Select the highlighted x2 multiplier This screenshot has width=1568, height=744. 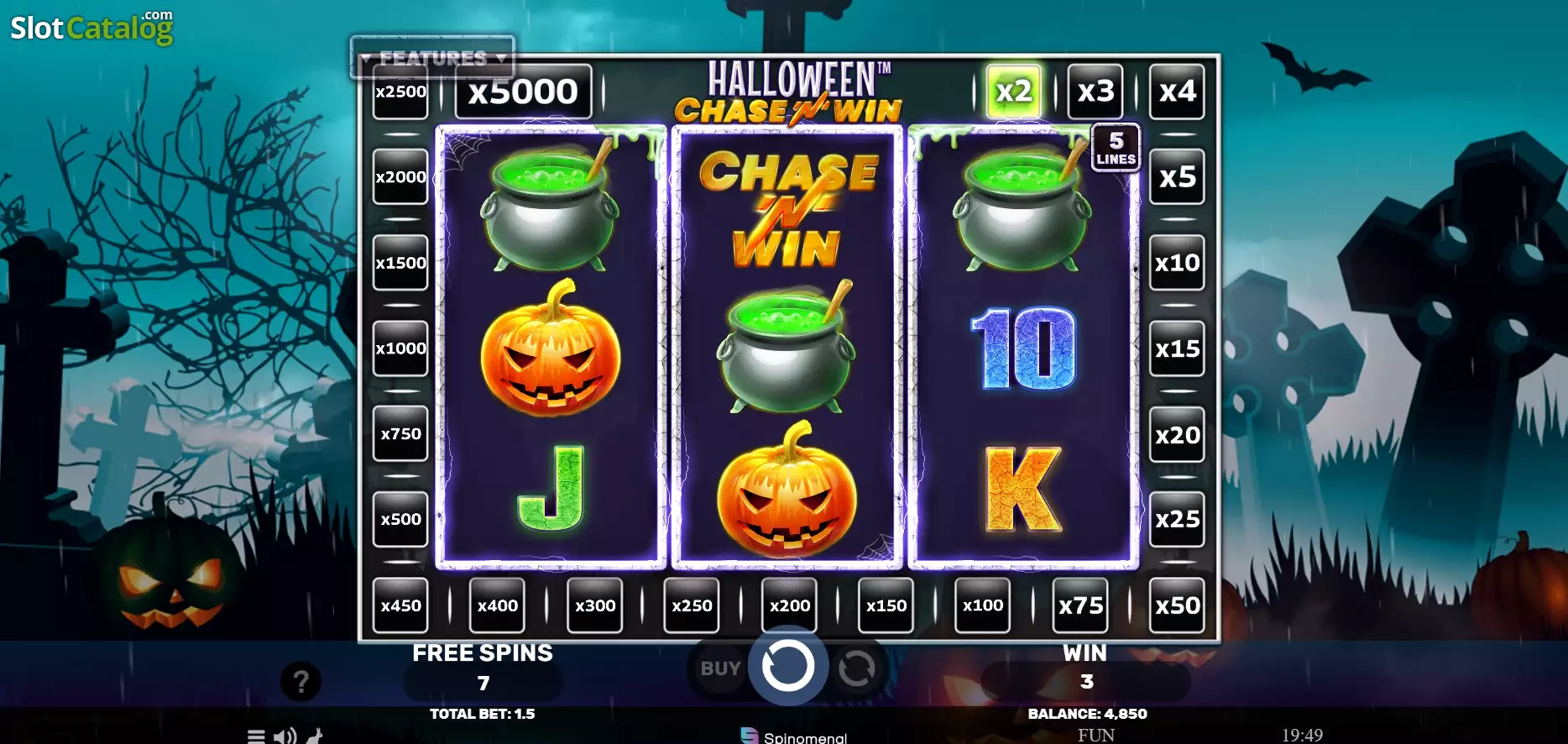[1013, 91]
